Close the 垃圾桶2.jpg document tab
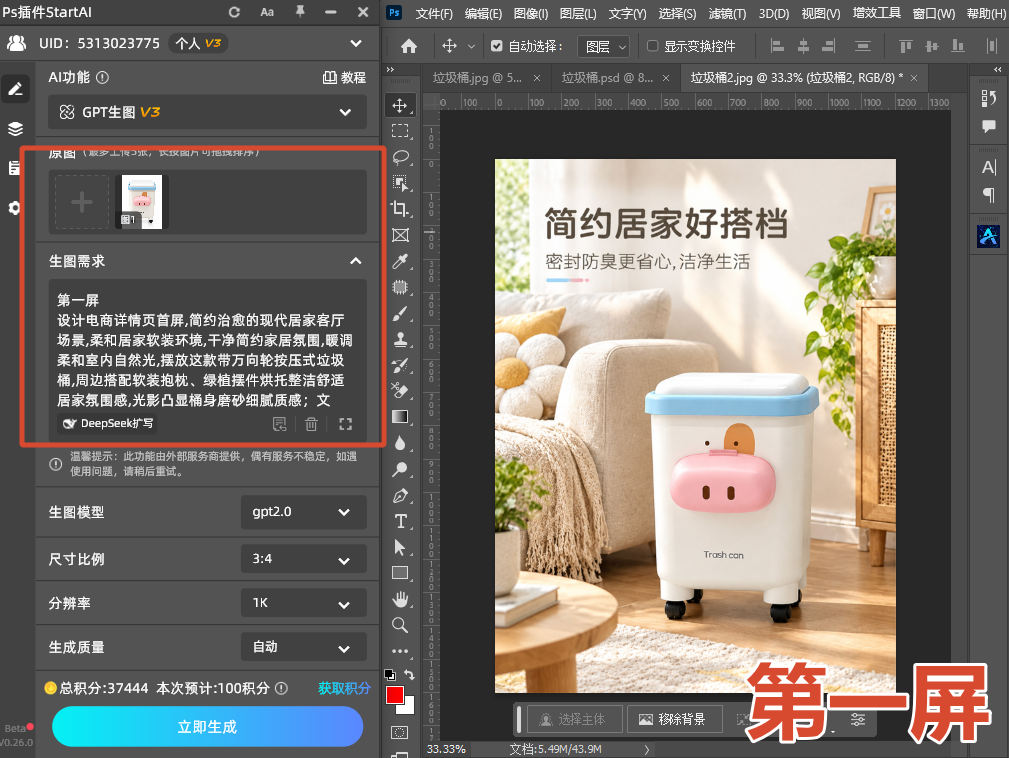The height and width of the screenshot is (758, 1009). (x=914, y=78)
